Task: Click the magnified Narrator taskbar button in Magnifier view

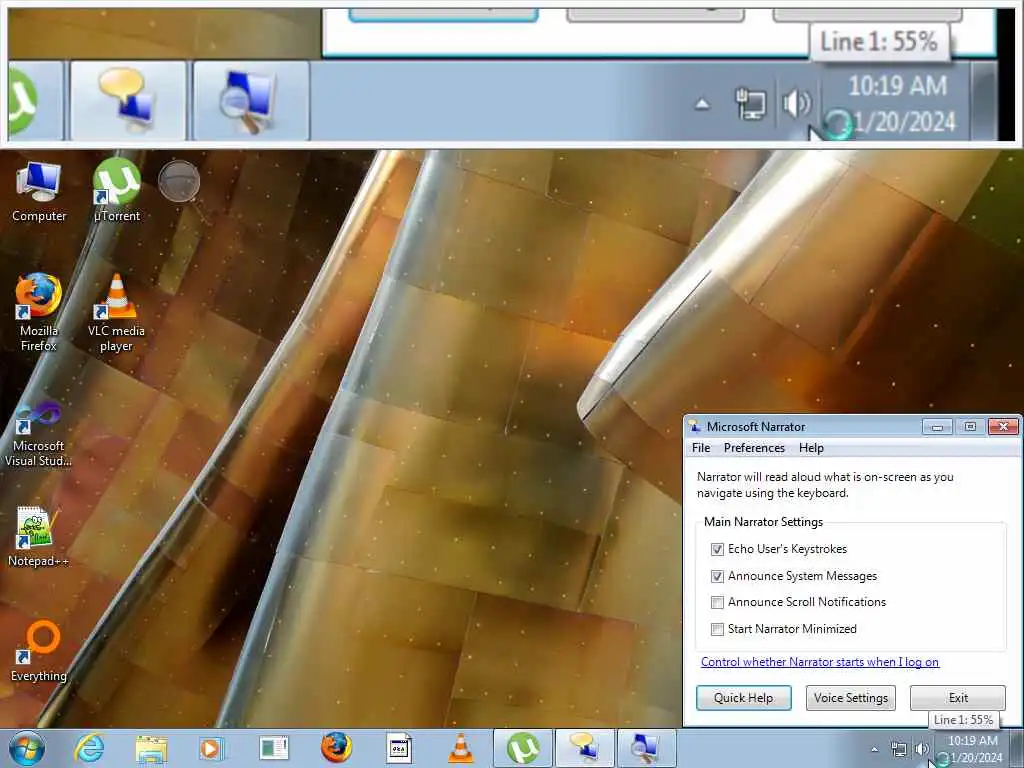Action: [x=128, y=100]
